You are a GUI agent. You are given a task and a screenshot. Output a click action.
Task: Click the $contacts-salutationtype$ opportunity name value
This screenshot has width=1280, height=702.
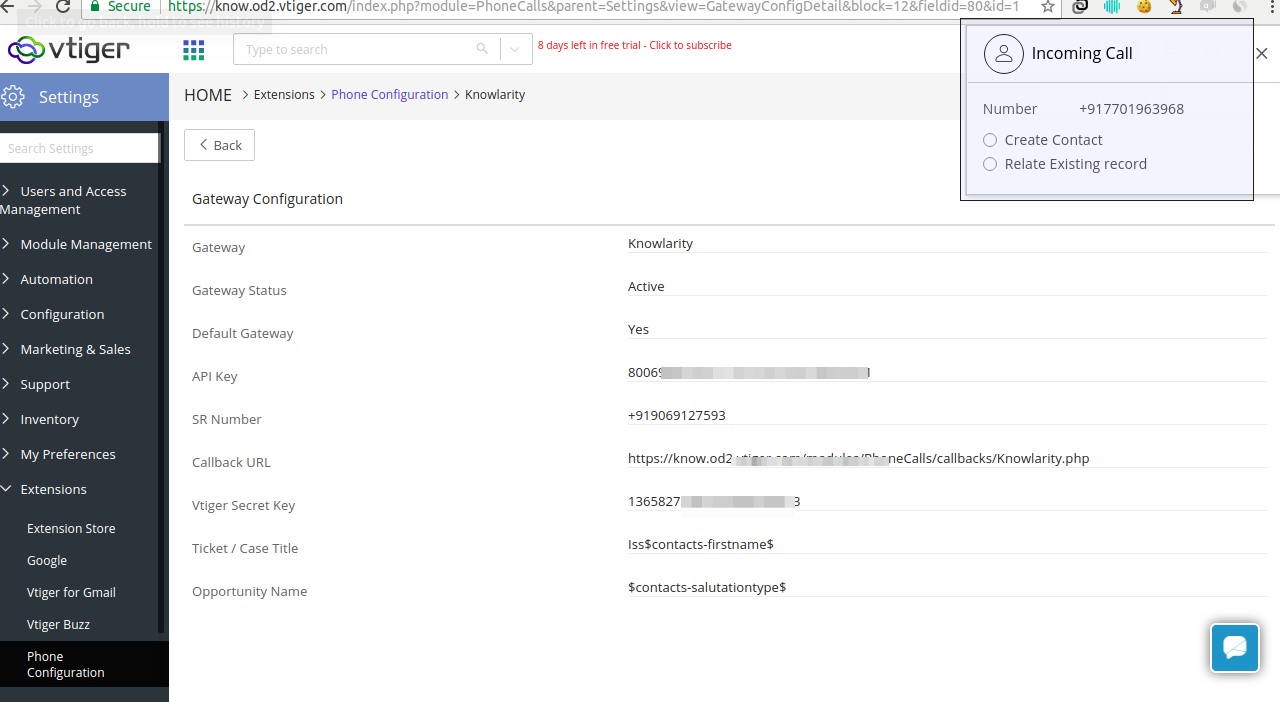(707, 587)
